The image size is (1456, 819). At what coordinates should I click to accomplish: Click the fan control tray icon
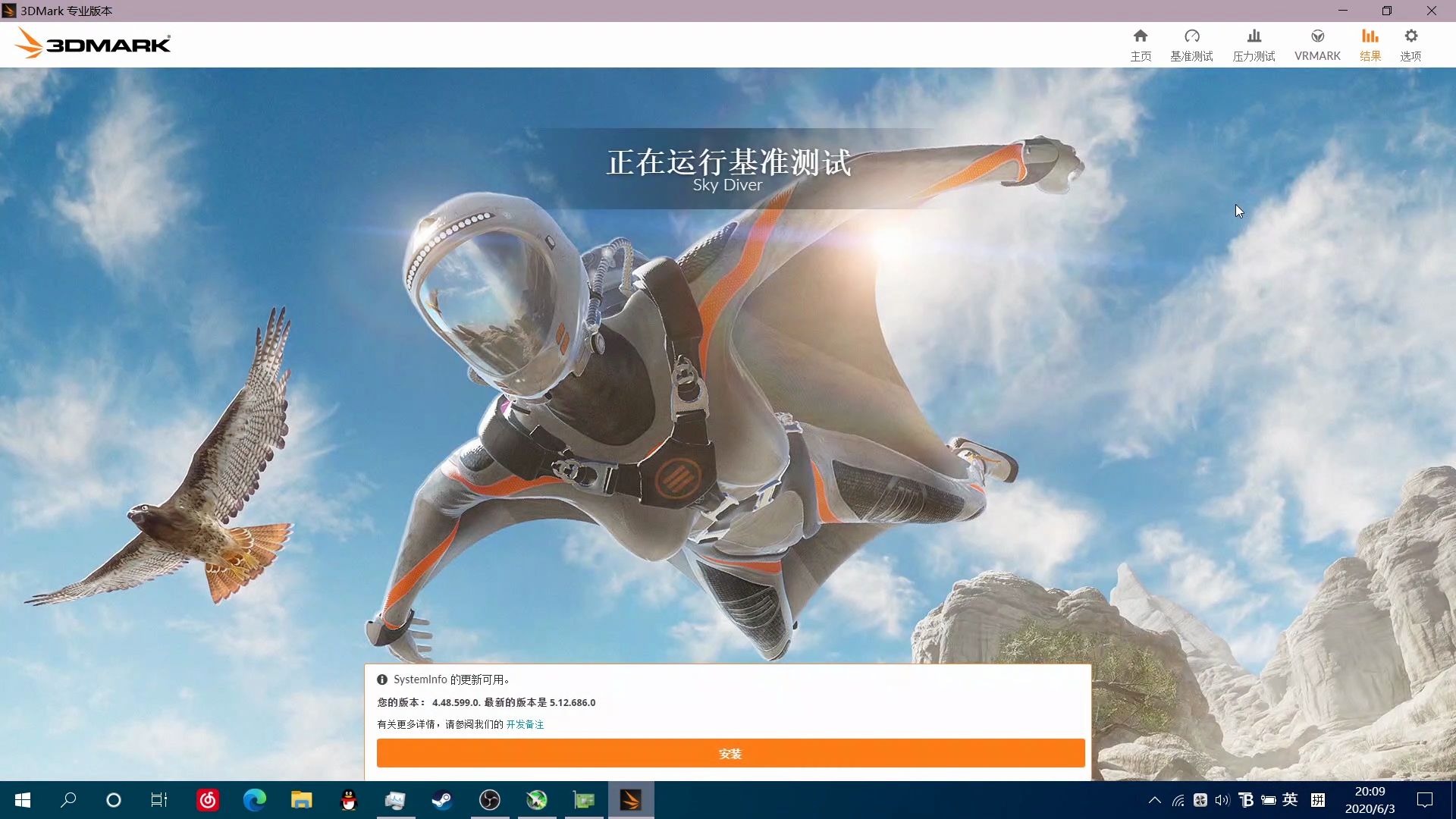[x=1200, y=800]
